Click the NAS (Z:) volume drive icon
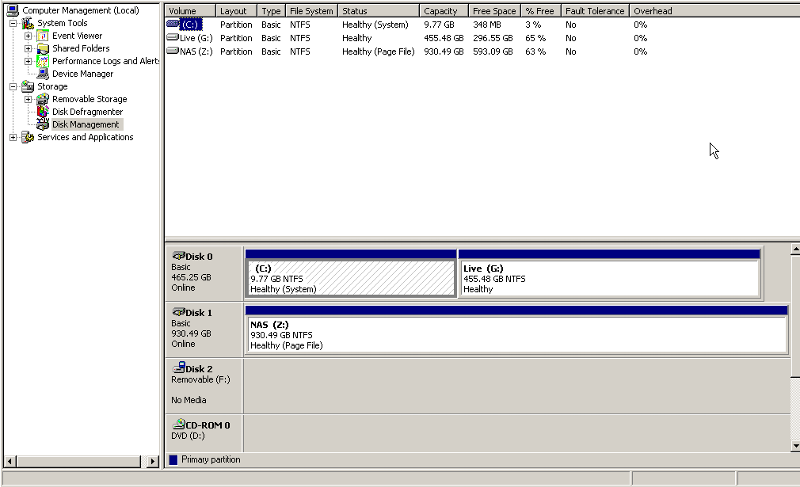The image size is (800, 487). (x=172, y=50)
